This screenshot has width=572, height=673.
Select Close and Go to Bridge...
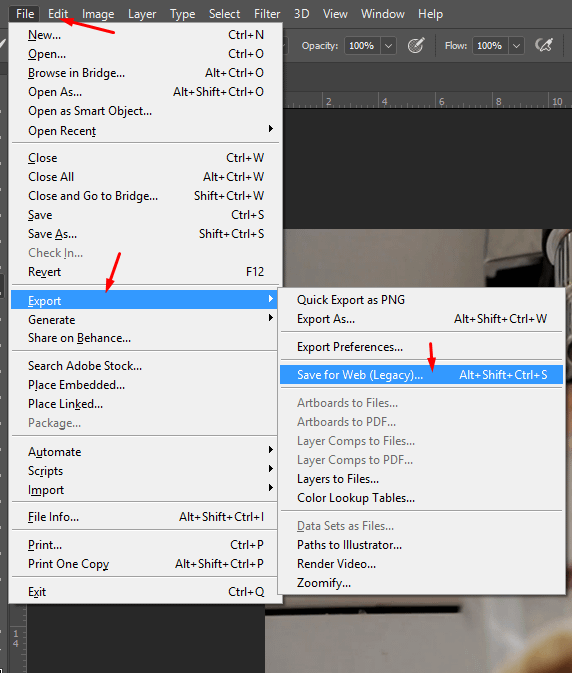point(146,196)
